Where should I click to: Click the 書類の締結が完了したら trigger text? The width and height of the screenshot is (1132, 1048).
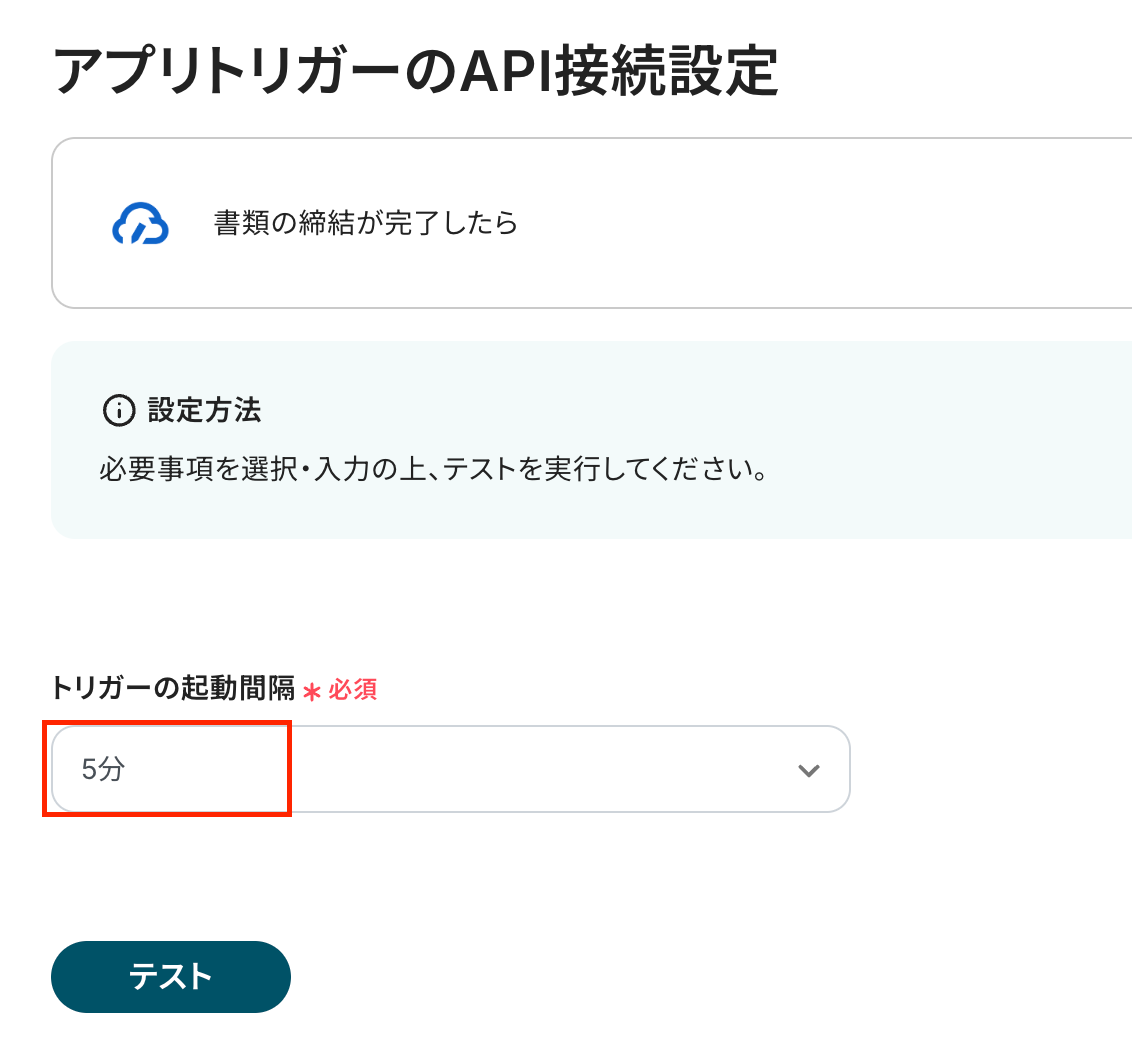(x=366, y=223)
